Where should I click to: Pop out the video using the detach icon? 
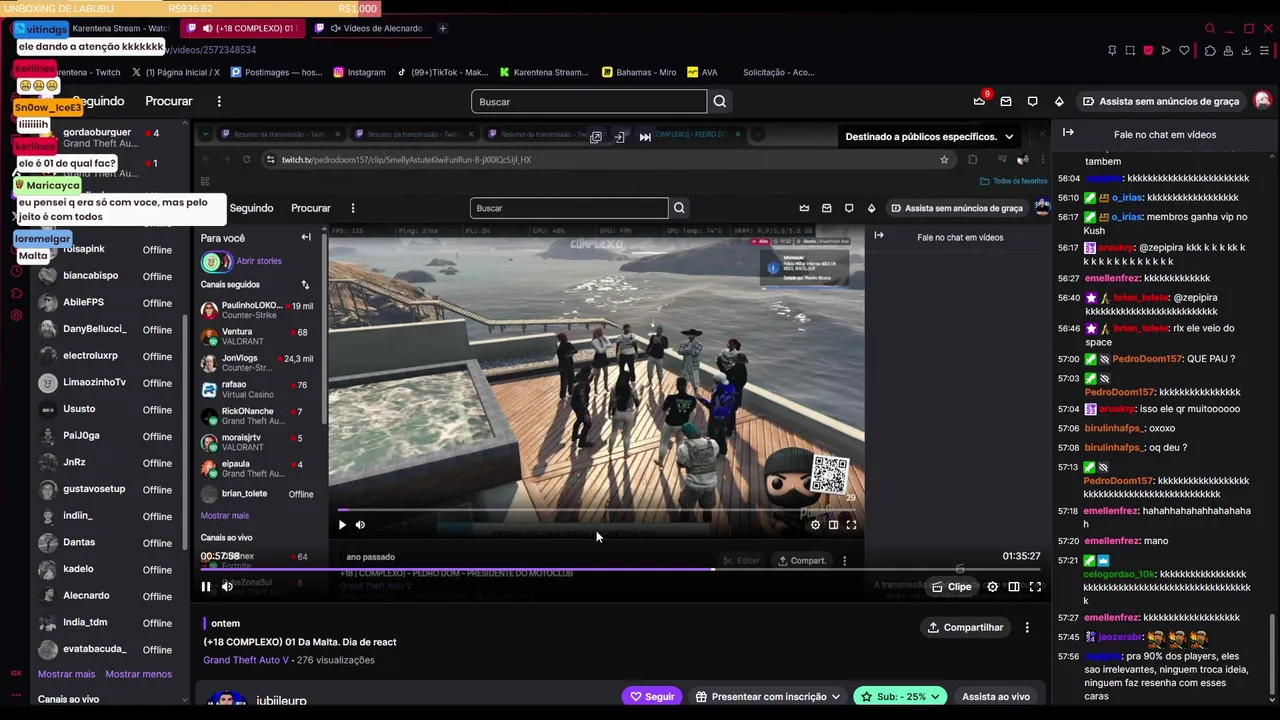[x=596, y=137]
